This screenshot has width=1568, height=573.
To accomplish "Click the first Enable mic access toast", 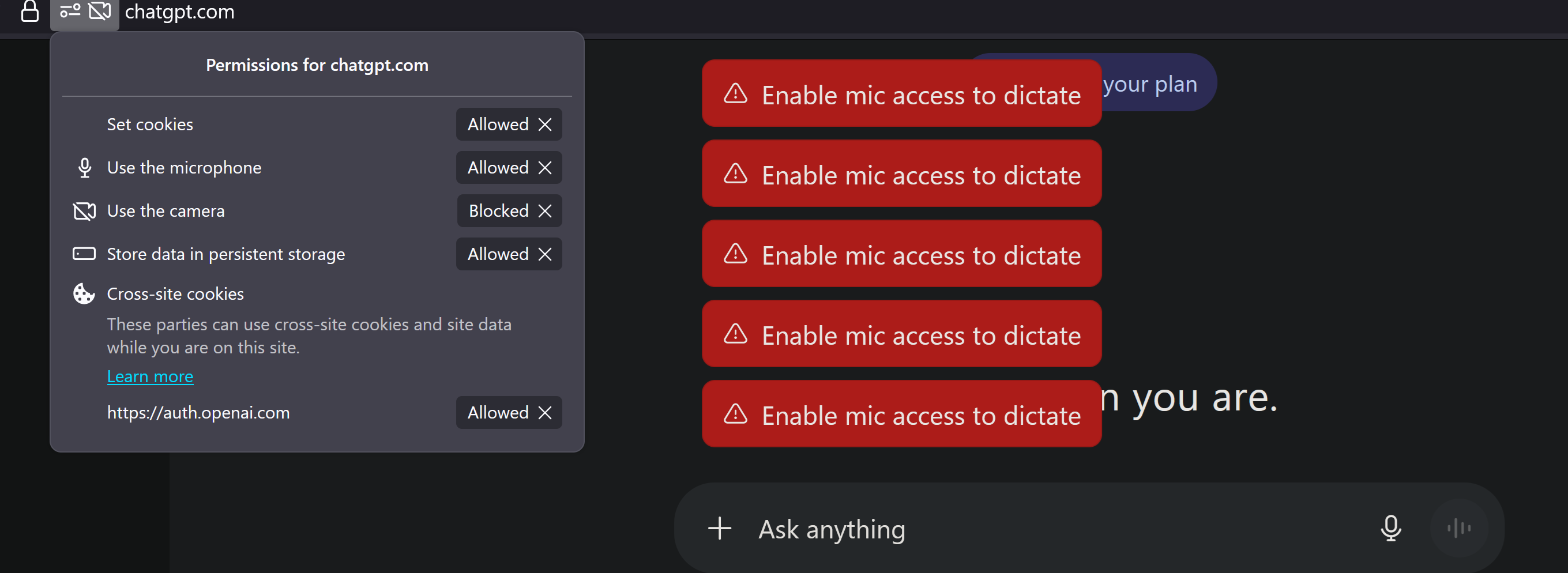I will [901, 94].
